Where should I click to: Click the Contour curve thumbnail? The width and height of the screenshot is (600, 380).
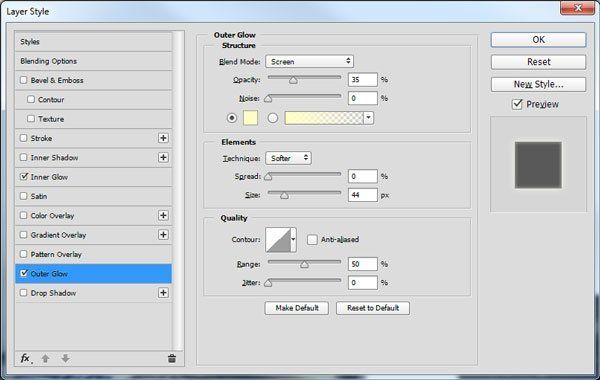[278, 240]
